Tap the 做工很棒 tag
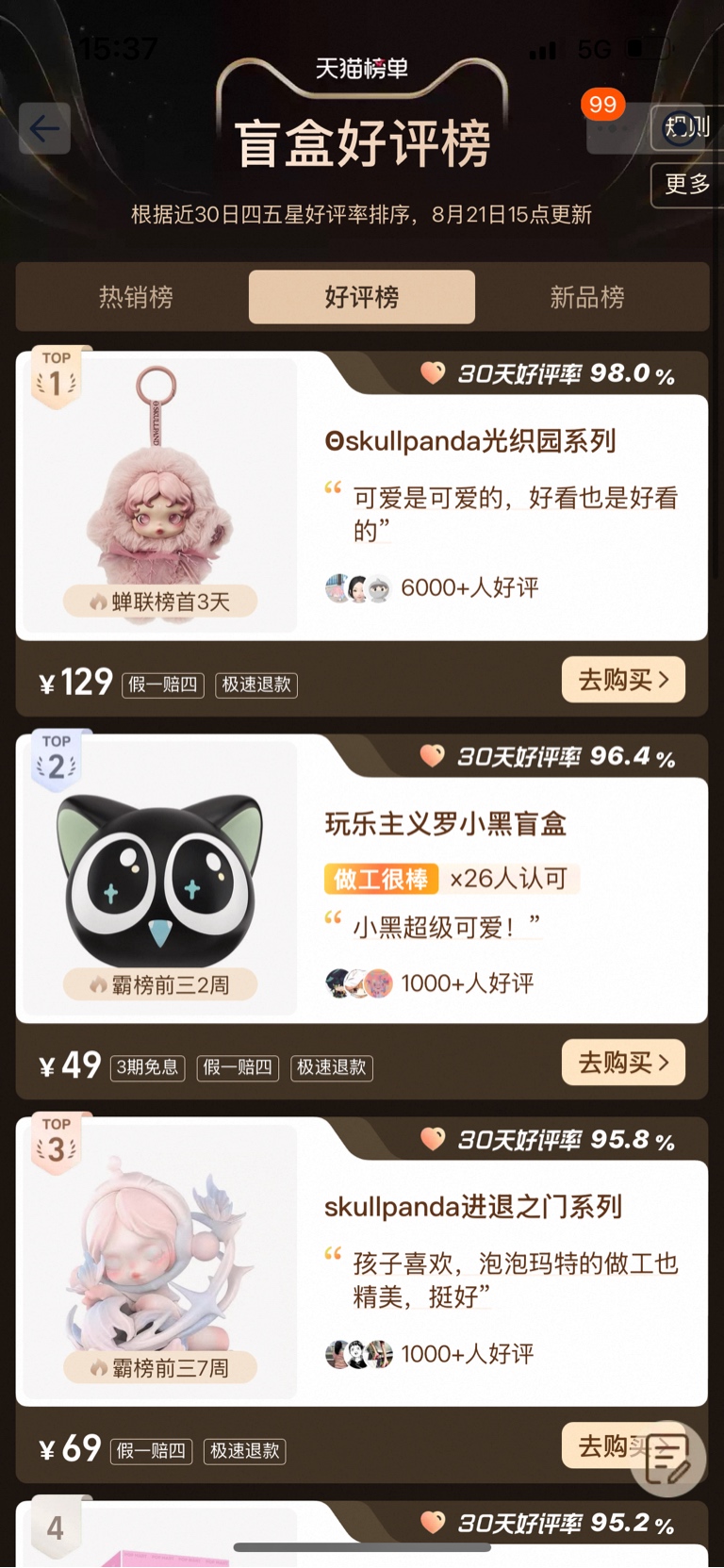 382,879
